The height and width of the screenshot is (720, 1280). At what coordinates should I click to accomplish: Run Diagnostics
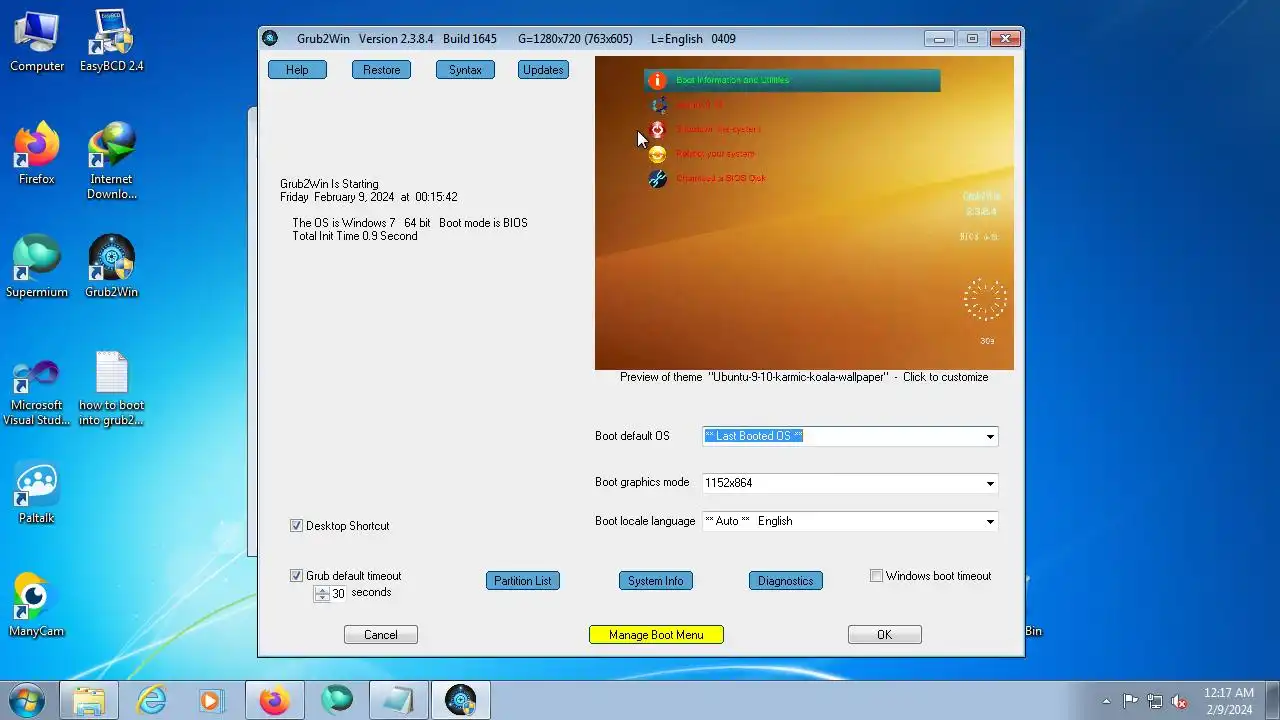coord(785,581)
